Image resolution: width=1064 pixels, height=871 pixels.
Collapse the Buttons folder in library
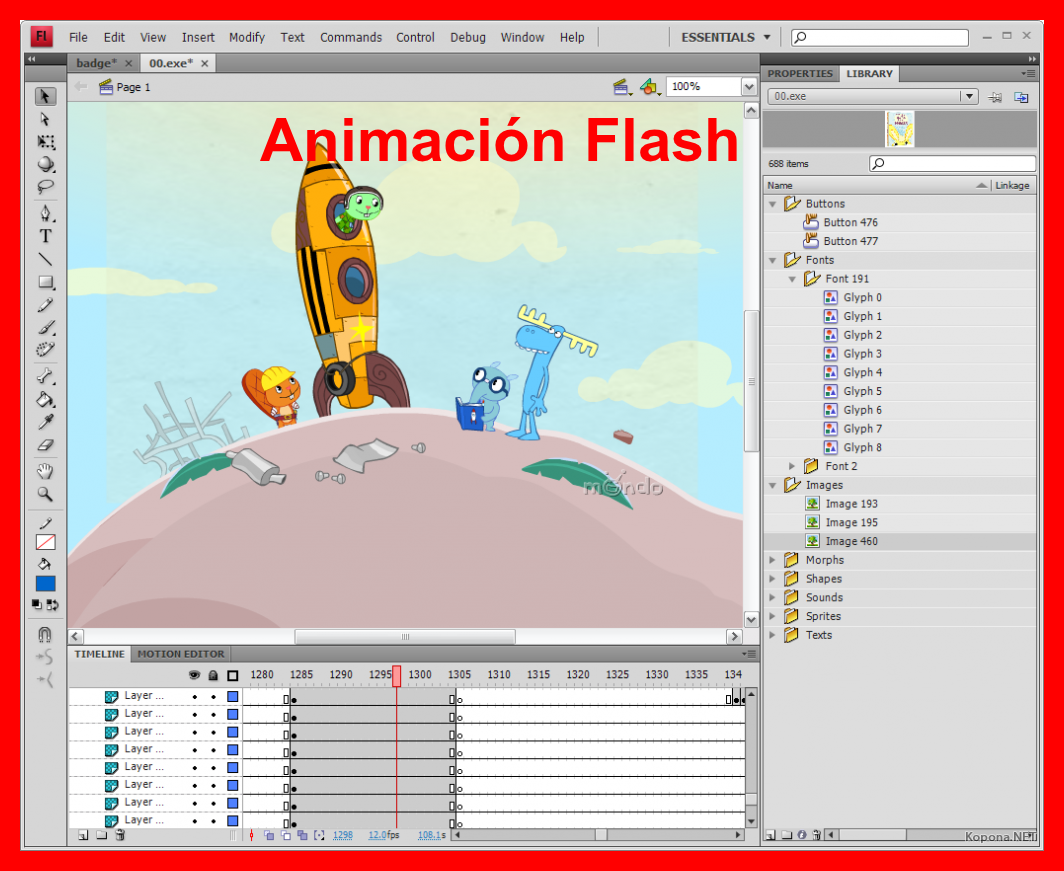(x=772, y=204)
